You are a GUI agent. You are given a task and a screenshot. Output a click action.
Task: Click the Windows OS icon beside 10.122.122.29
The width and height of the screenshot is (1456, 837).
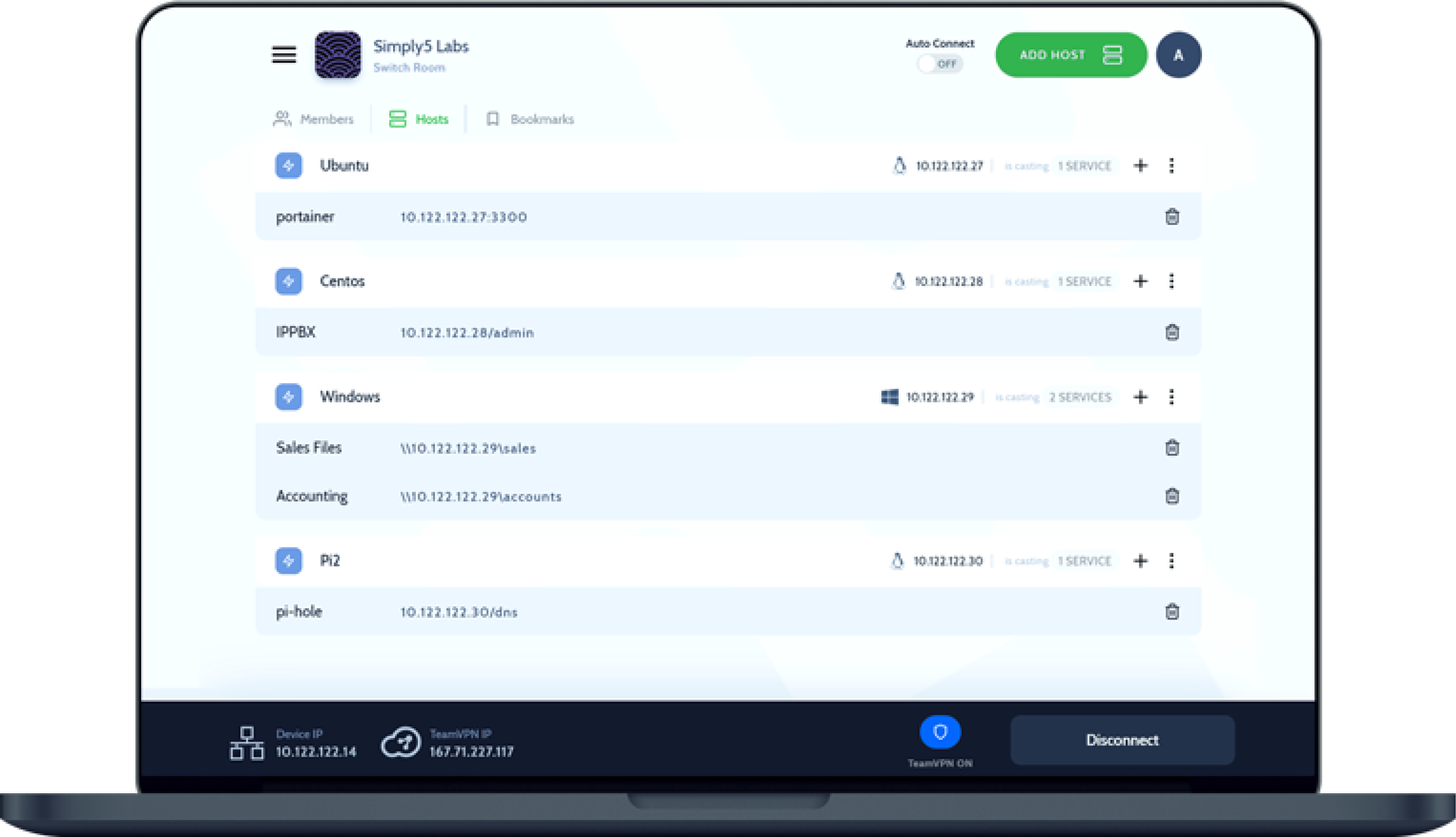(x=889, y=397)
